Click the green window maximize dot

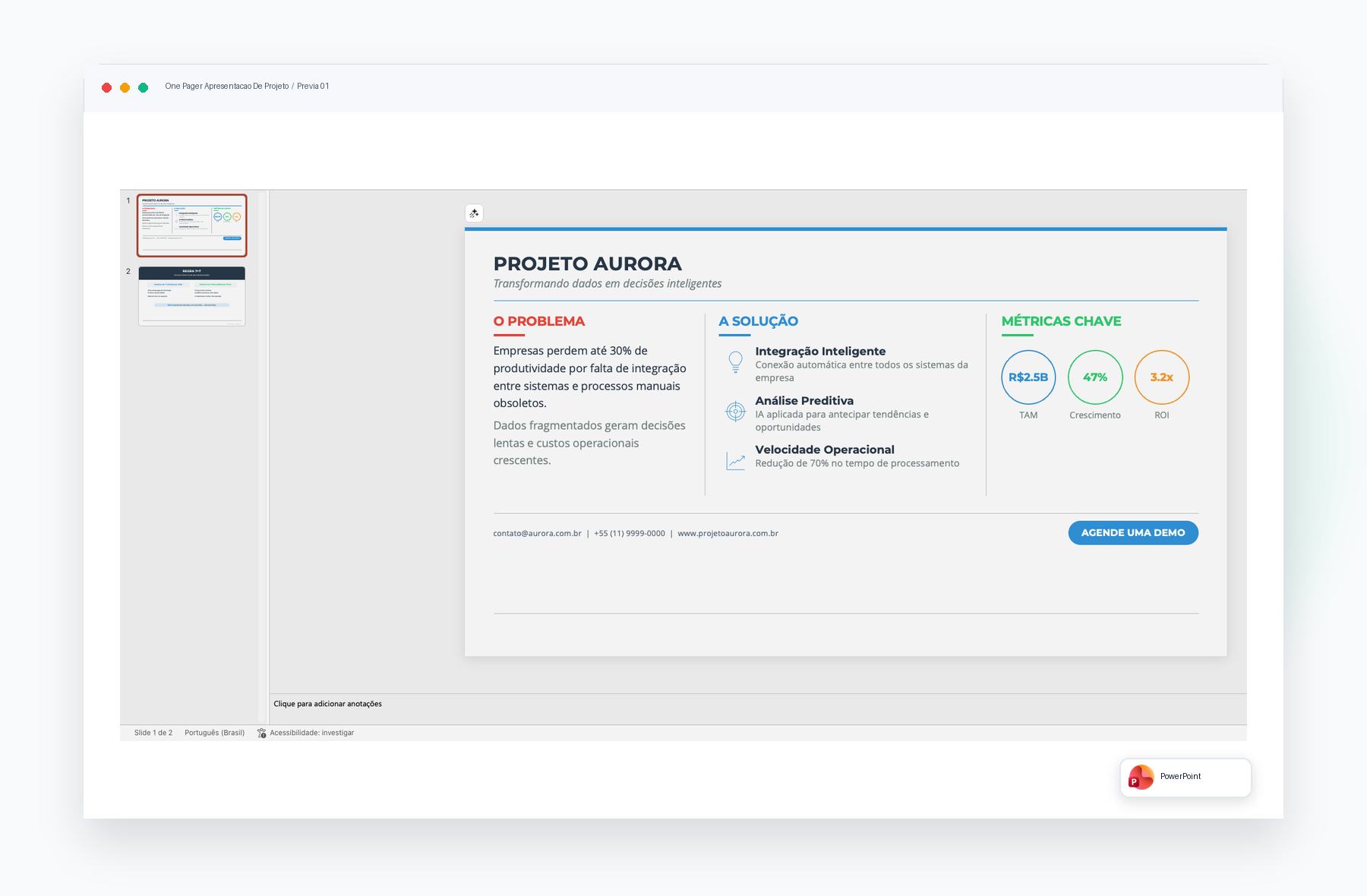[x=143, y=87]
